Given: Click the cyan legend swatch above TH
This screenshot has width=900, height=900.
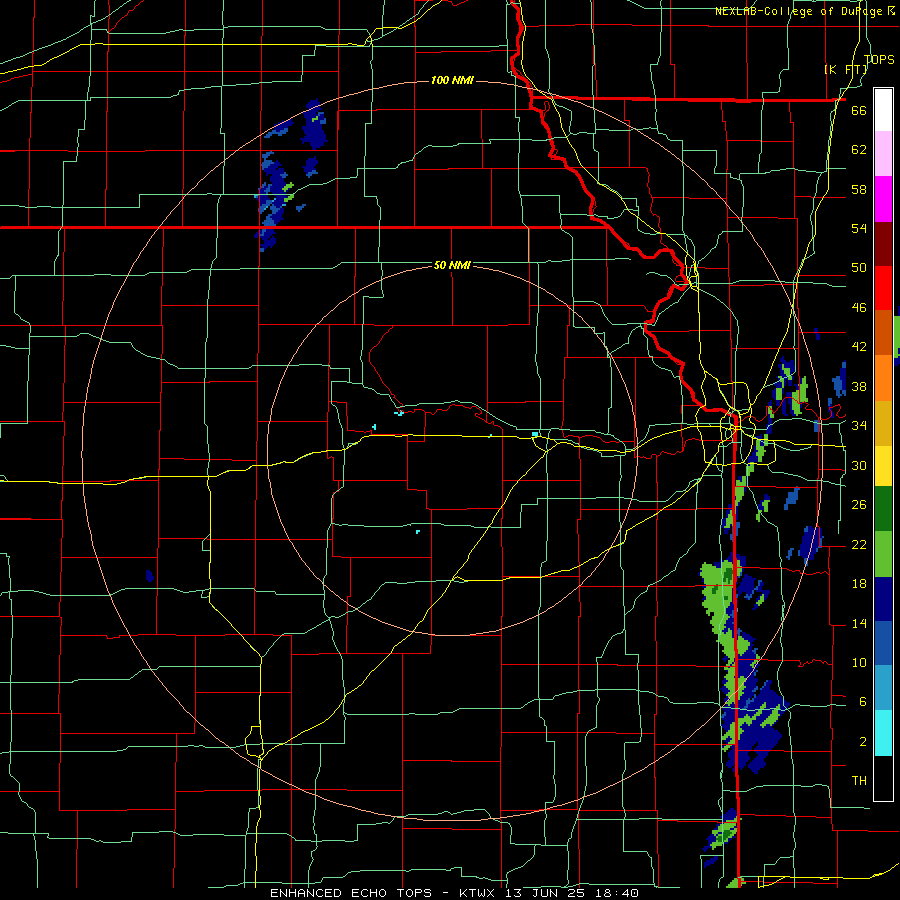Looking at the screenshot, I should [883, 733].
